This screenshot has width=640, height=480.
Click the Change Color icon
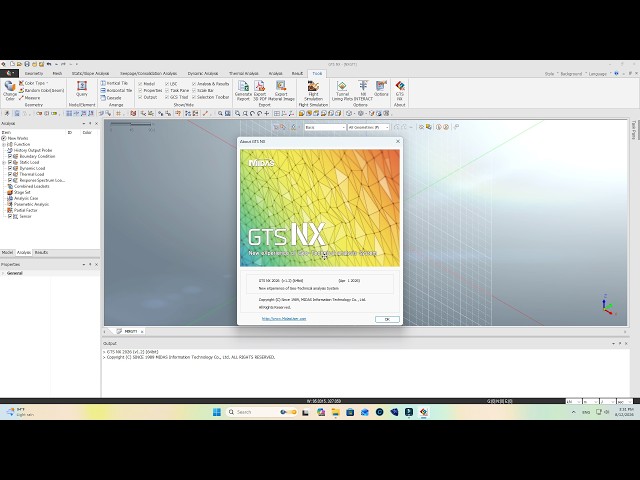coord(9,90)
